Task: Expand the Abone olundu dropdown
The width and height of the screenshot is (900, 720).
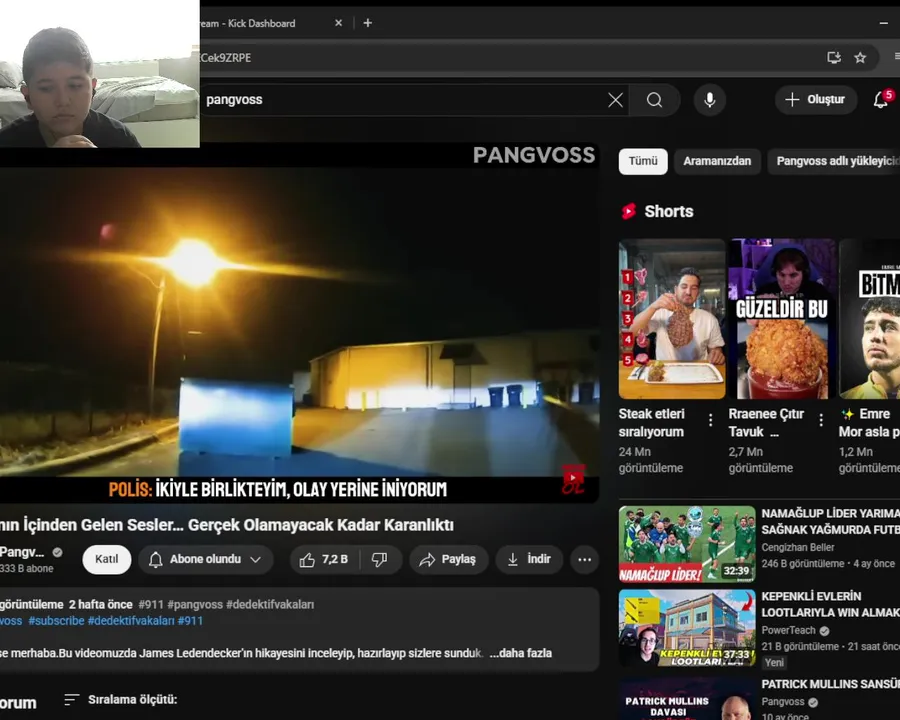Action: [x=205, y=559]
